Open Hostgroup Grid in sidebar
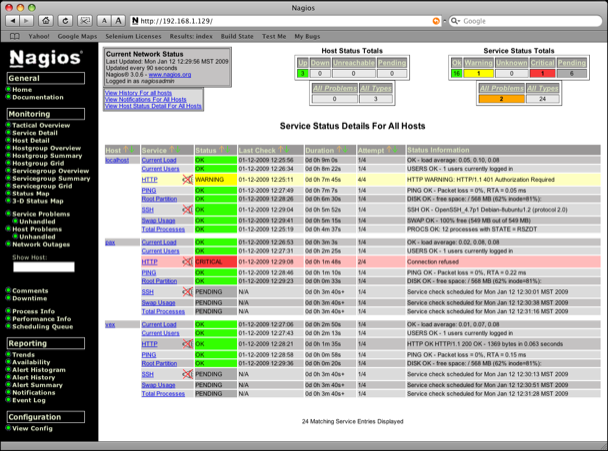The width and height of the screenshot is (608, 451). coord(38,163)
